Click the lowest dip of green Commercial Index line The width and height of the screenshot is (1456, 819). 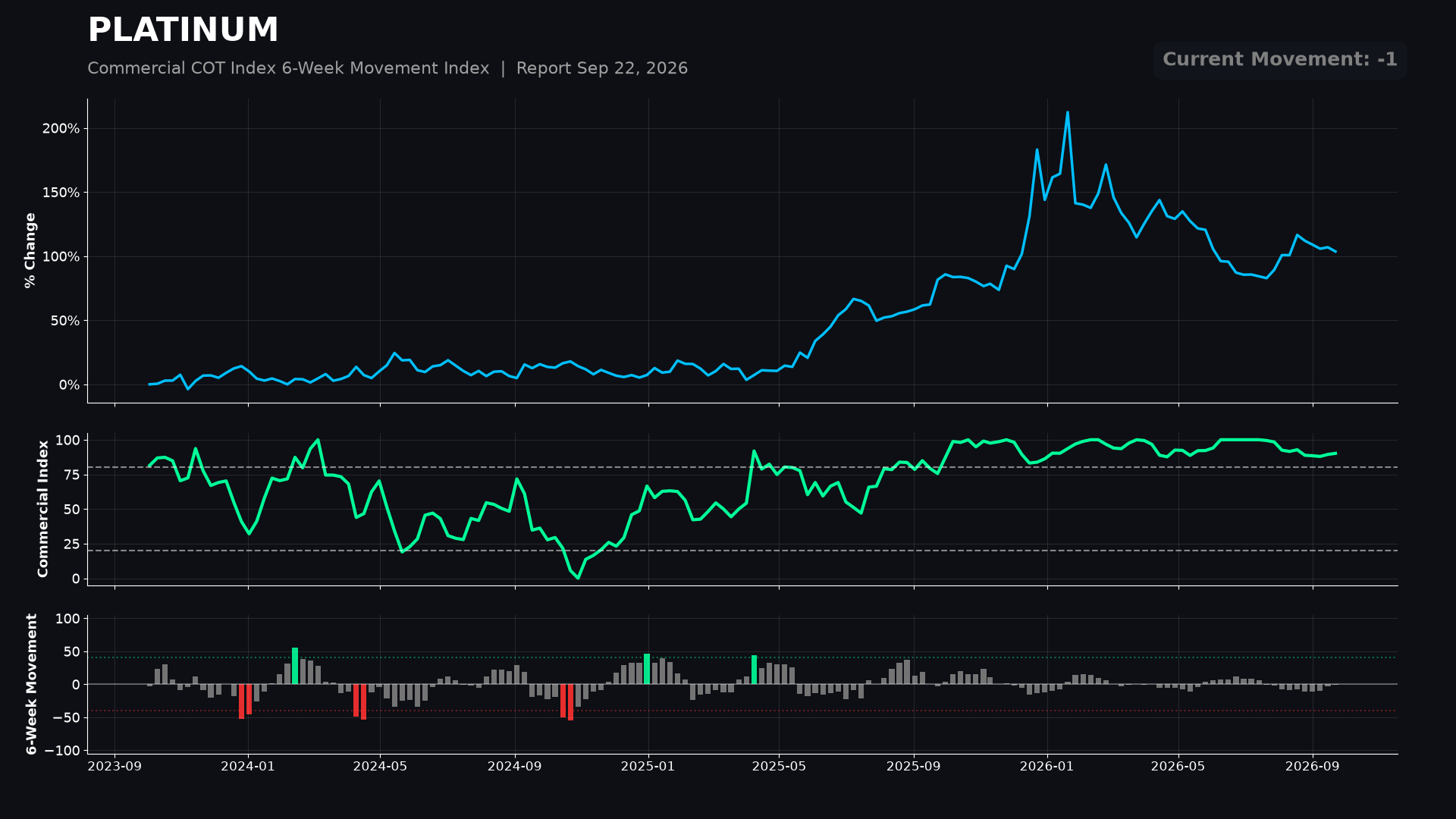coord(578,578)
